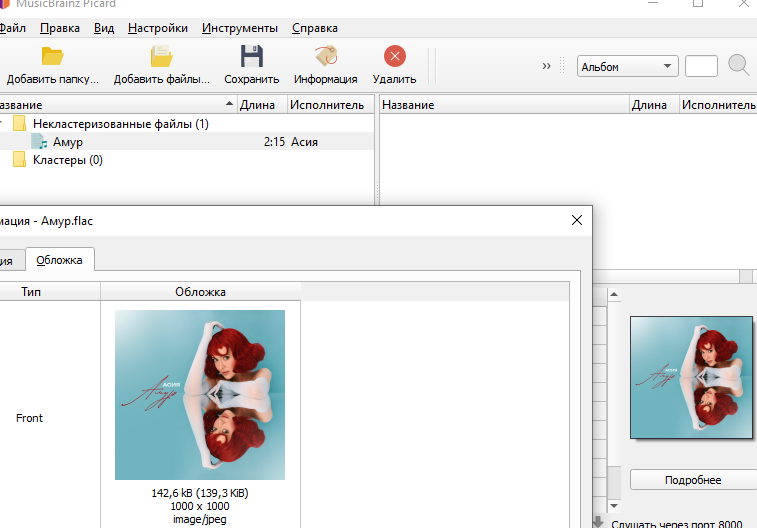Image resolution: width=757 pixels, height=528 pixels.
Task: Click the Некластеризованные файлы folder icon
Action: click(x=19, y=124)
